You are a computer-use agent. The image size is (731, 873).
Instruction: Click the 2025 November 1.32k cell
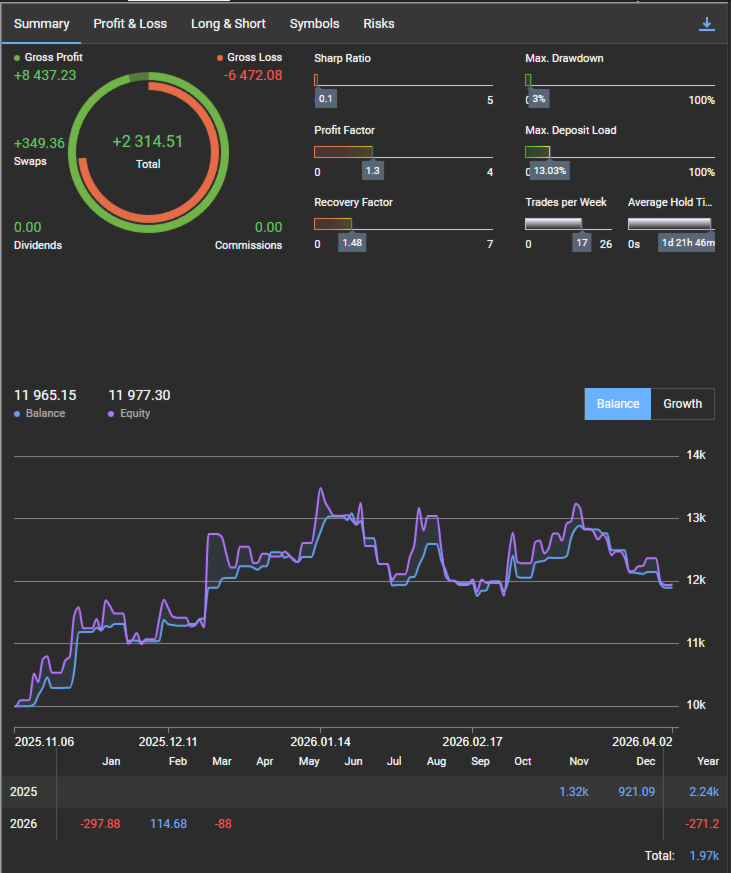click(574, 792)
